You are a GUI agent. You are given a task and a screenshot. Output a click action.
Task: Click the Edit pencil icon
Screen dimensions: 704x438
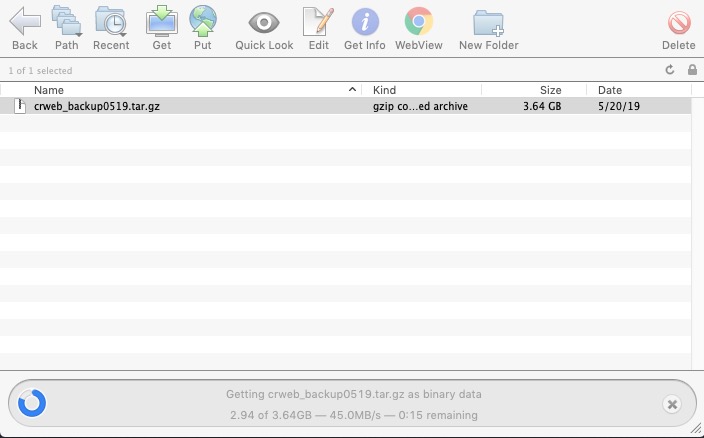click(318, 21)
